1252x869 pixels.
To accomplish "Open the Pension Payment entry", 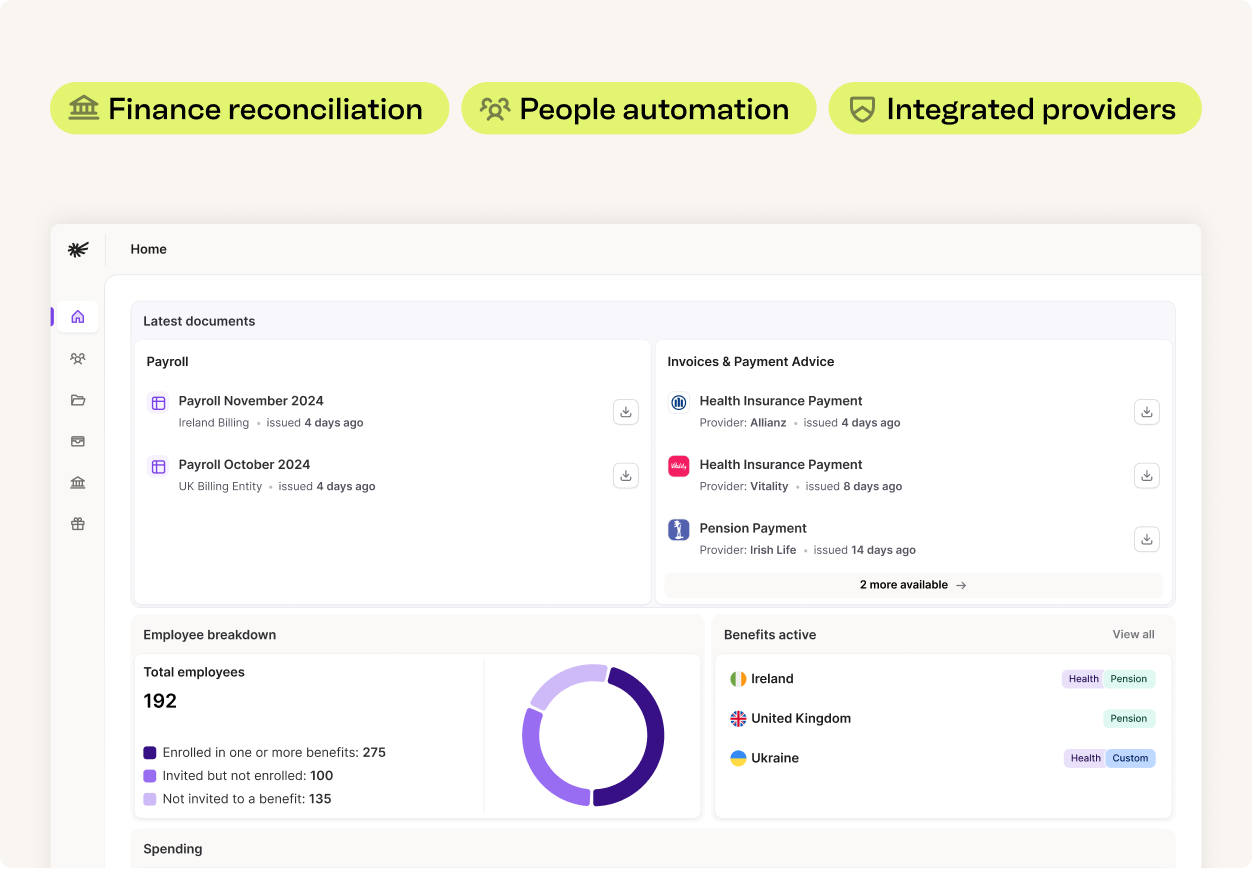I will click(x=914, y=539).
